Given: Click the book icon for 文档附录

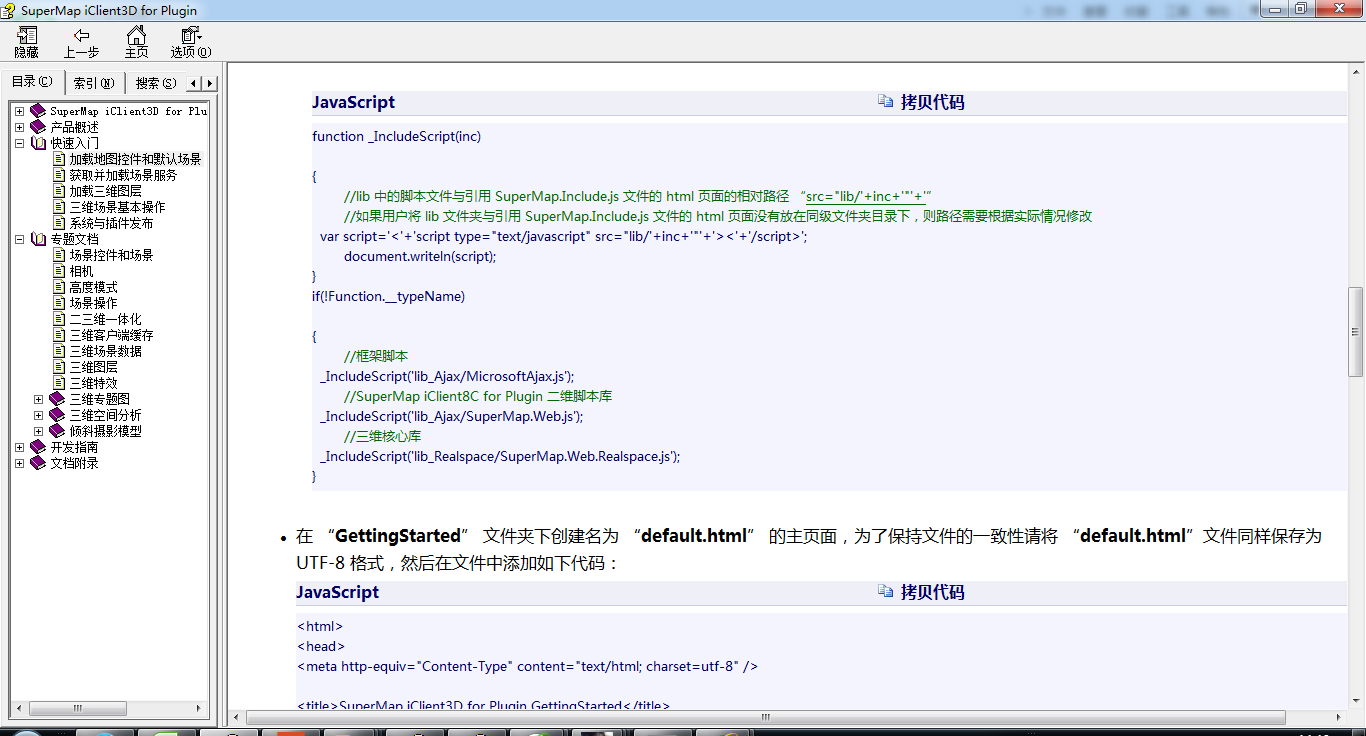Looking at the screenshot, I should 38,463.
